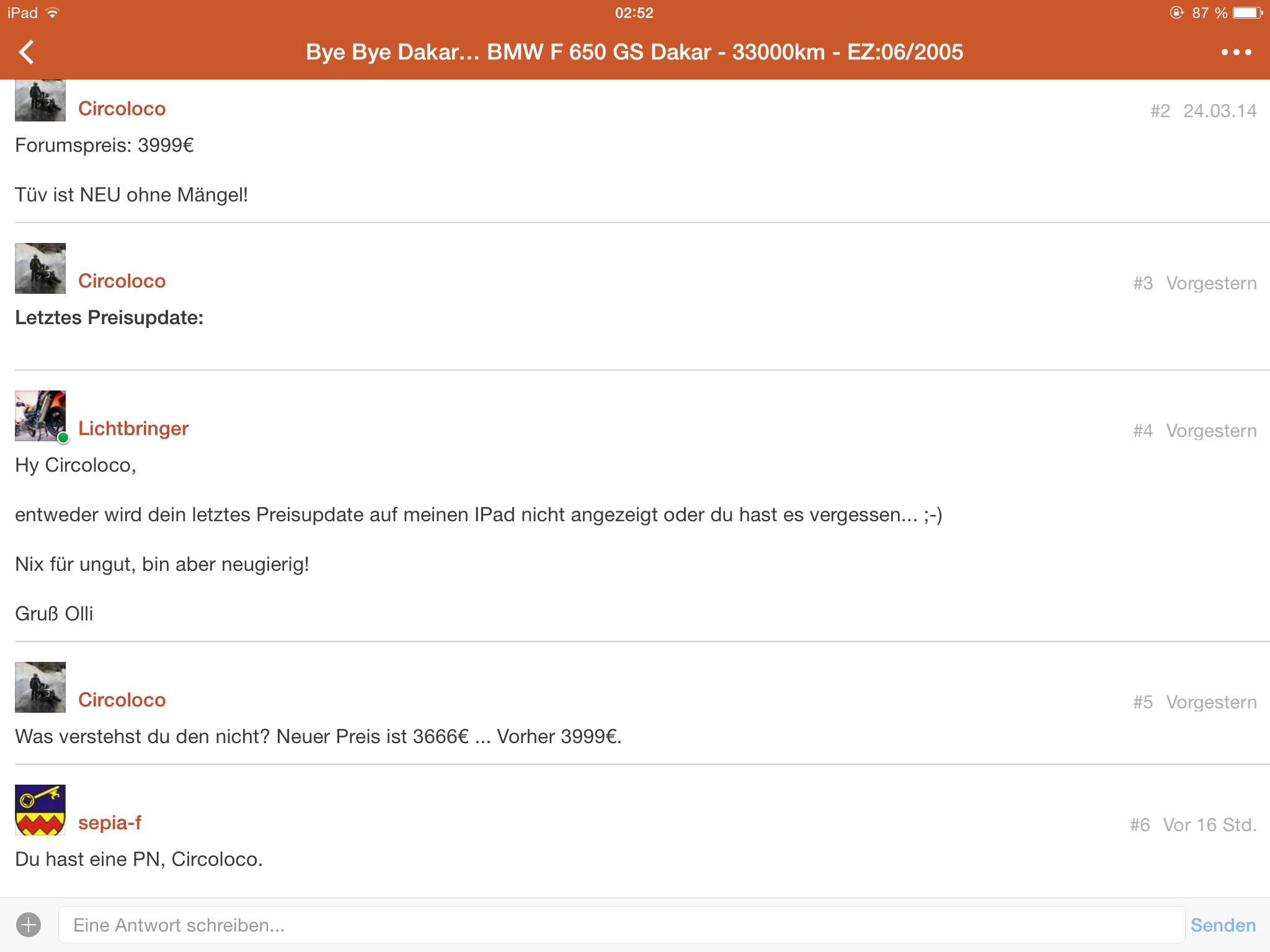1270x952 pixels.
Task: Tap Circoloco's avatar in post #3
Action: click(40, 268)
